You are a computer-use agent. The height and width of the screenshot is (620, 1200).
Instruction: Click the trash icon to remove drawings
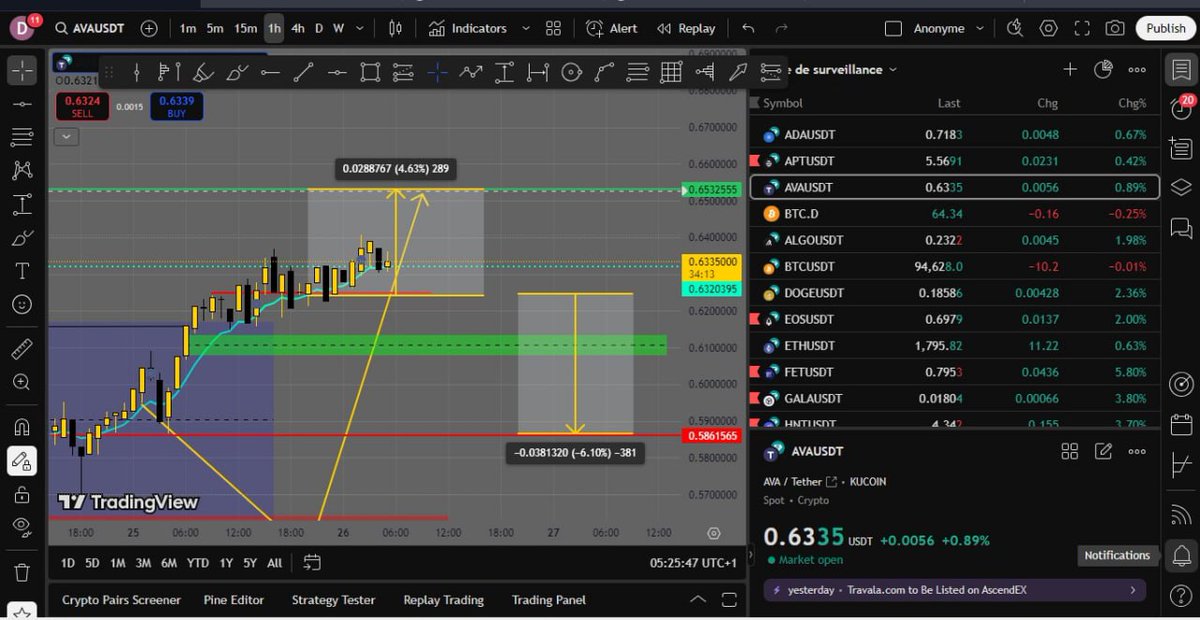click(x=22, y=572)
